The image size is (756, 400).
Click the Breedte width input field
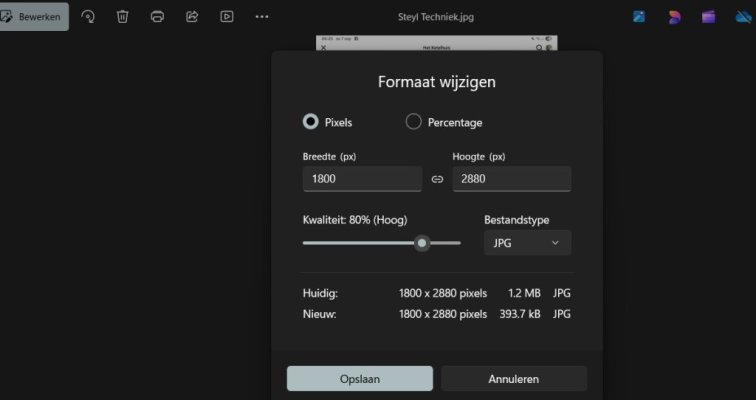point(361,179)
